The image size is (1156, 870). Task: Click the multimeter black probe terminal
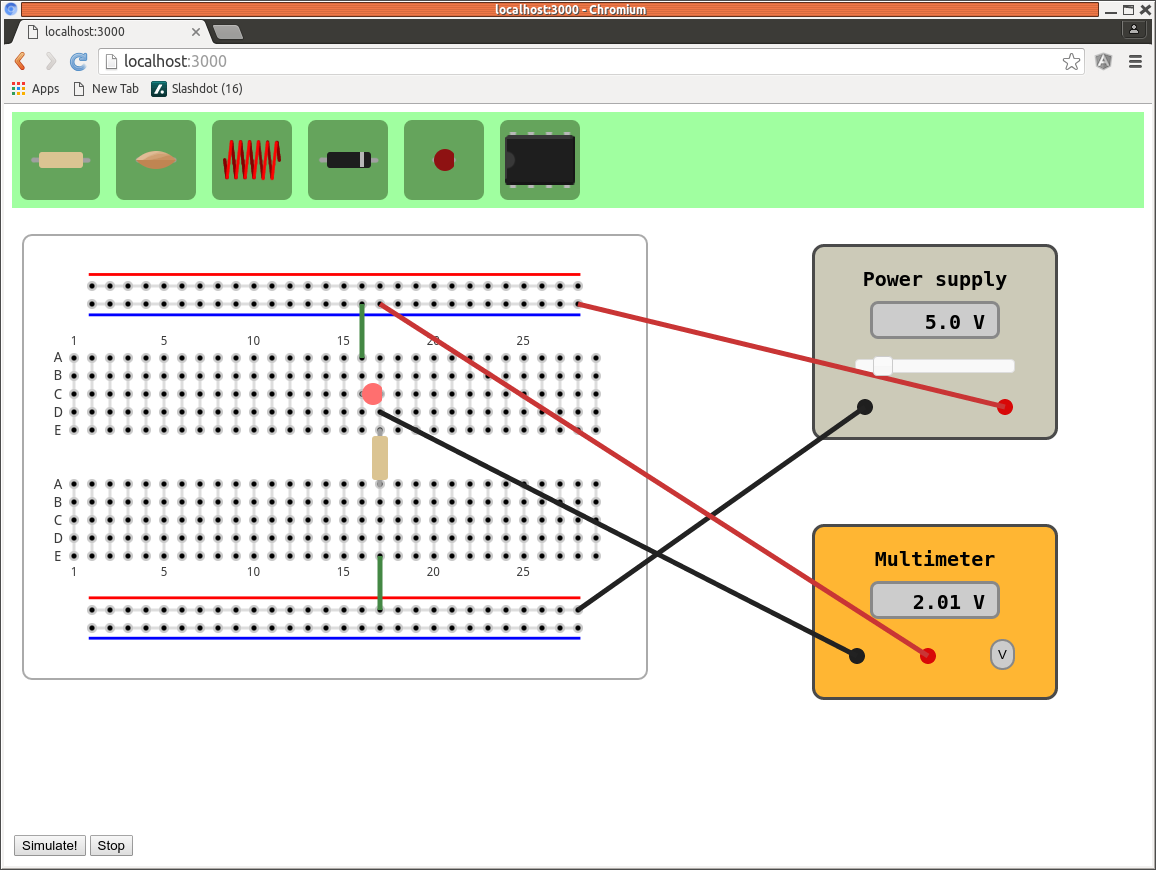[x=857, y=656]
